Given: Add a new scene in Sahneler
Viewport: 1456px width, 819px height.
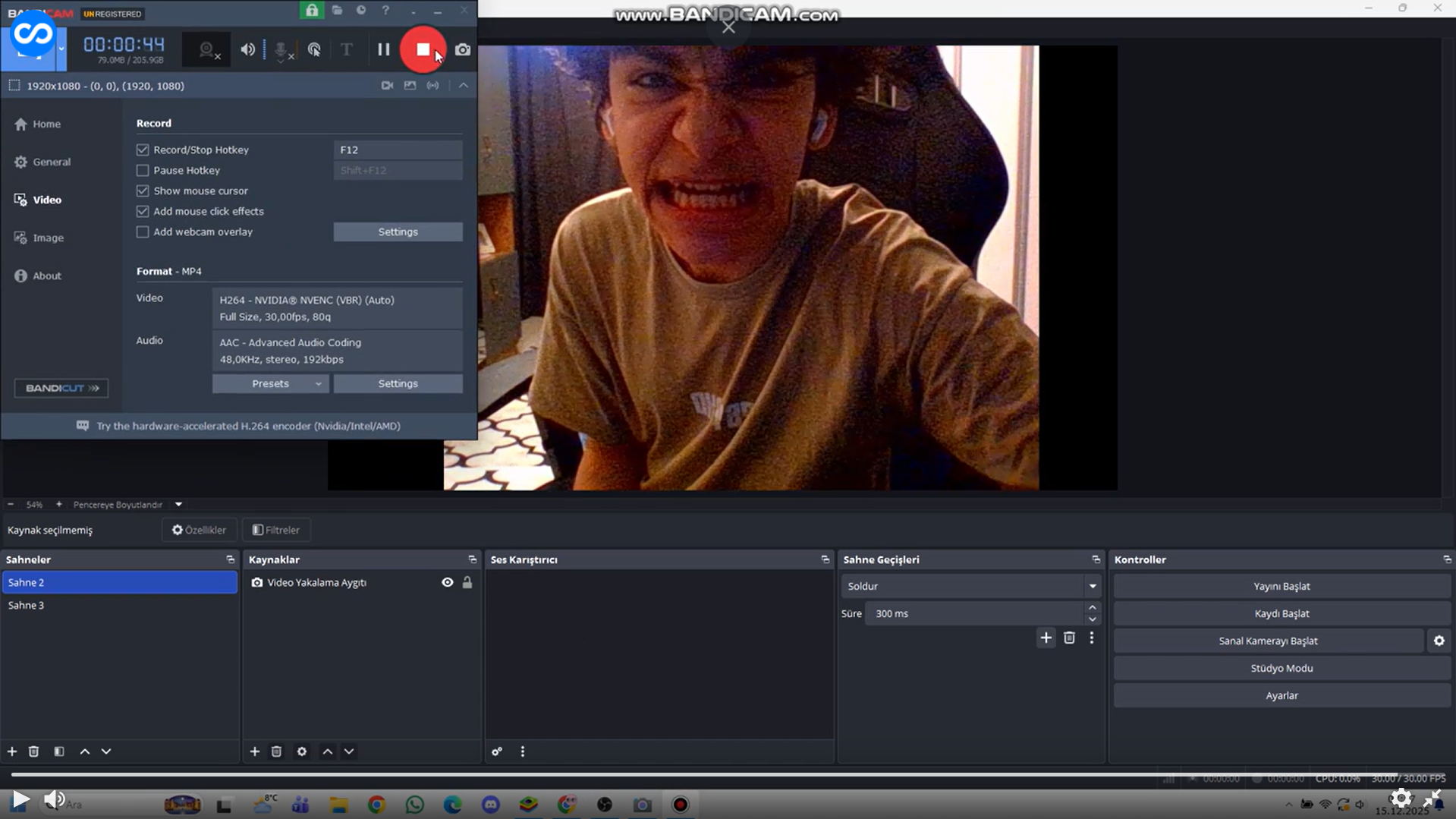Looking at the screenshot, I should click(12, 751).
